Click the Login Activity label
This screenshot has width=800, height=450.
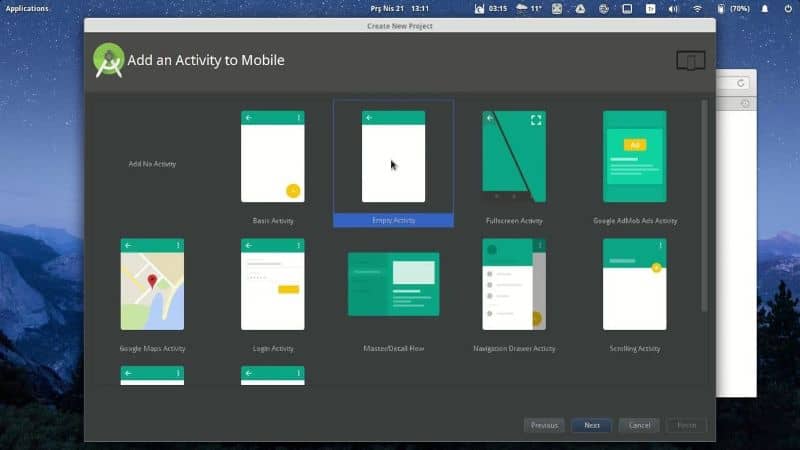click(273, 348)
